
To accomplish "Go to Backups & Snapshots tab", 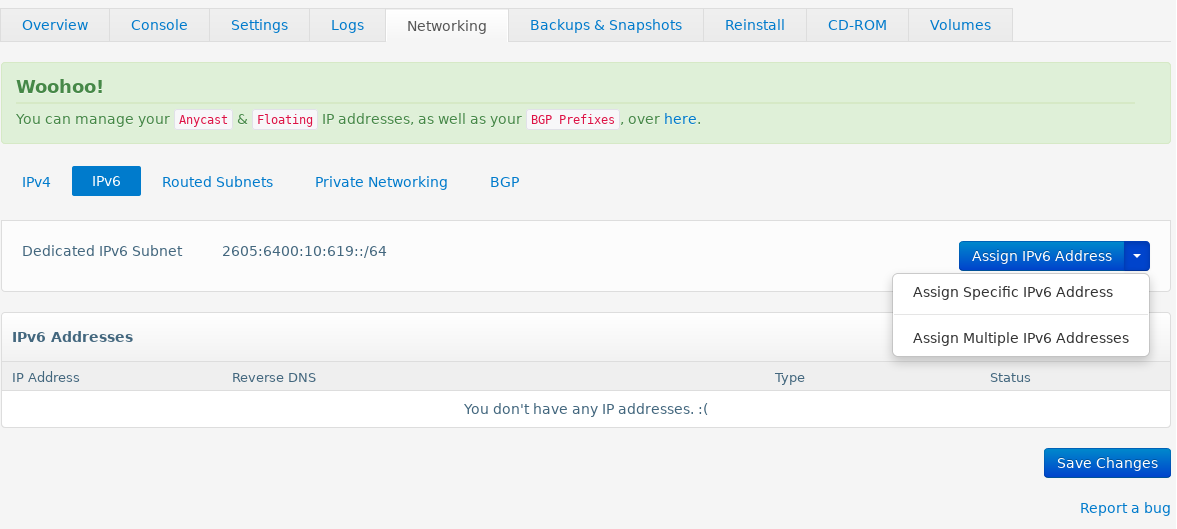I will tap(606, 25).
